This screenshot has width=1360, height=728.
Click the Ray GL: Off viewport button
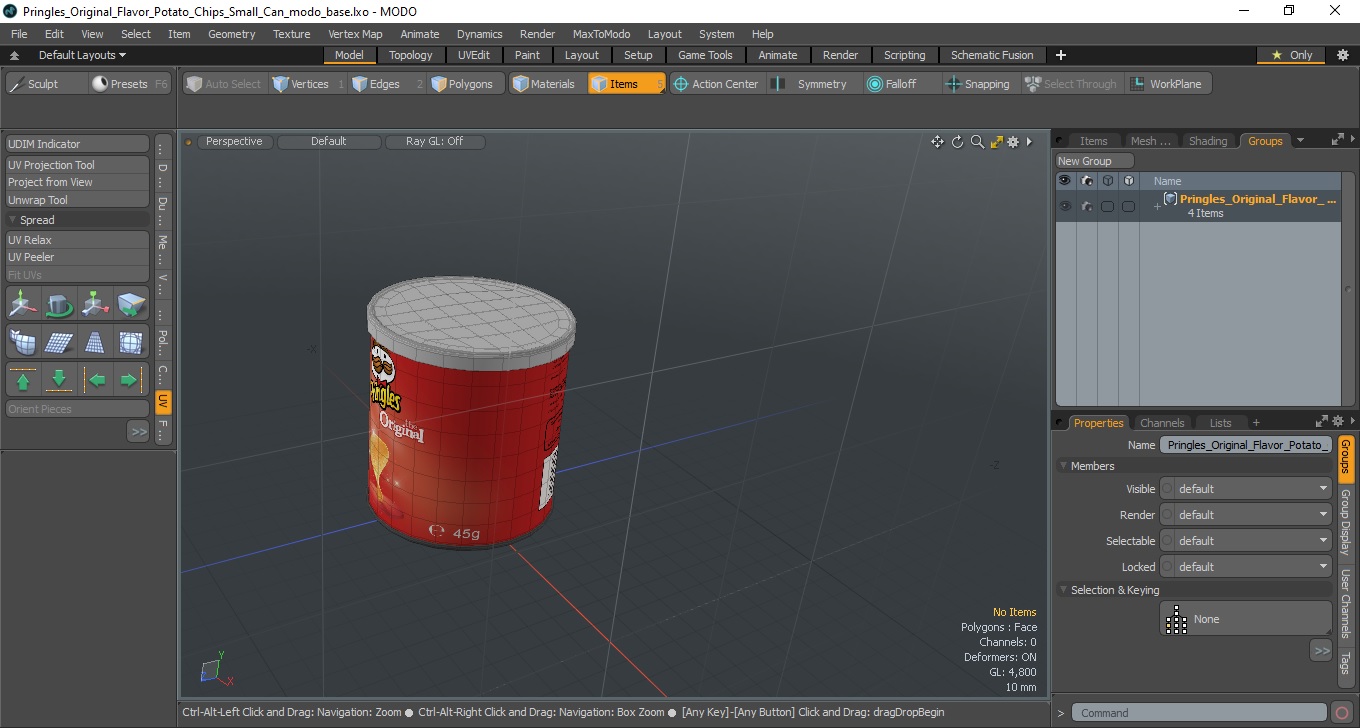(435, 142)
